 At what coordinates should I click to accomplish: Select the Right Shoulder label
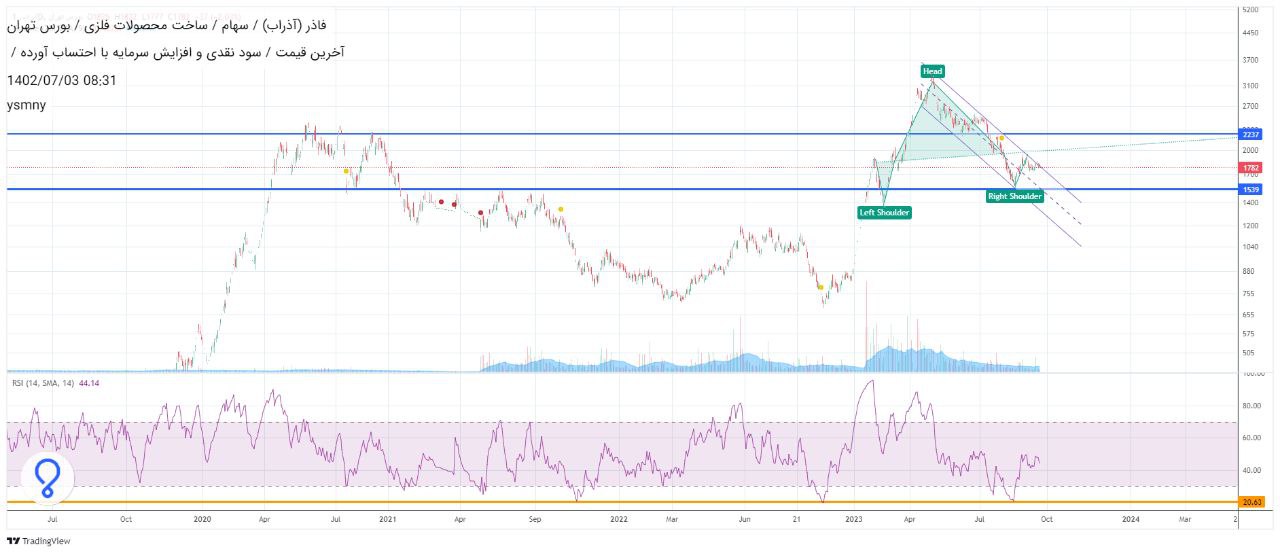1014,196
